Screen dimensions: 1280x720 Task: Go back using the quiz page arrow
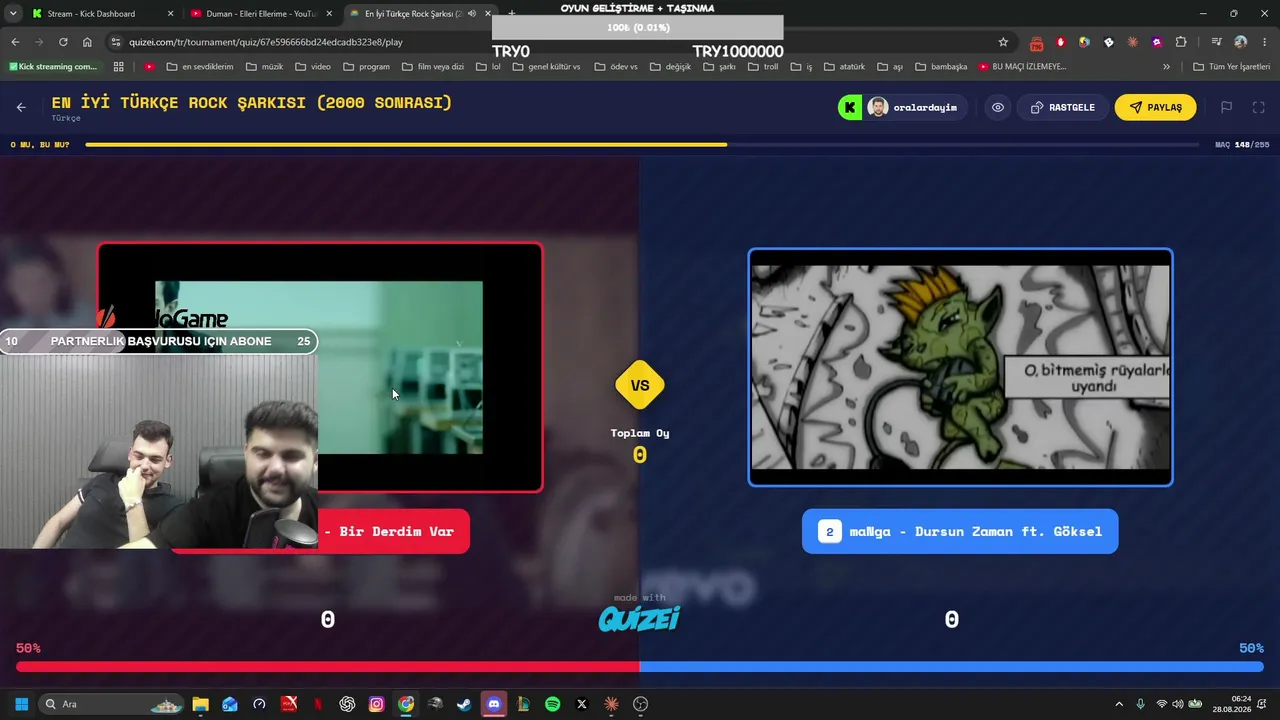21,107
